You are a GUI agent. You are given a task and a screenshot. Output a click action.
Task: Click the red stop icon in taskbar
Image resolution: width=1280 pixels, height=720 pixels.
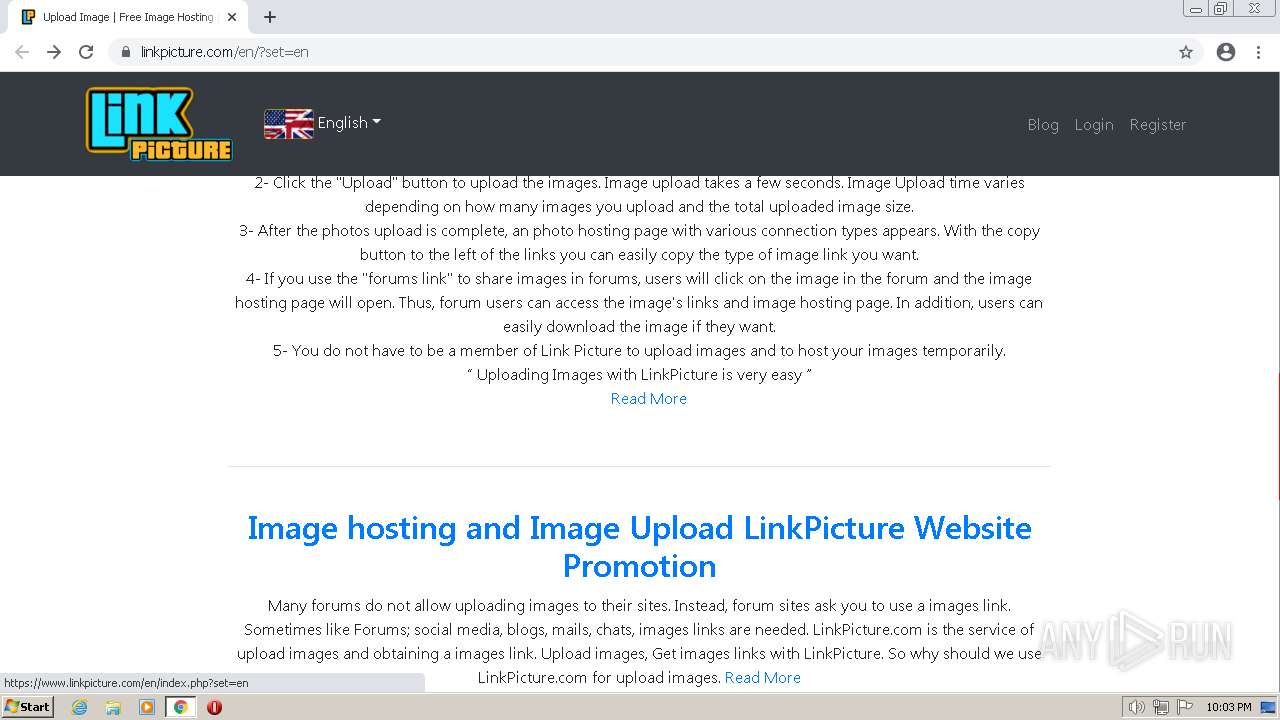coord(214,707)
